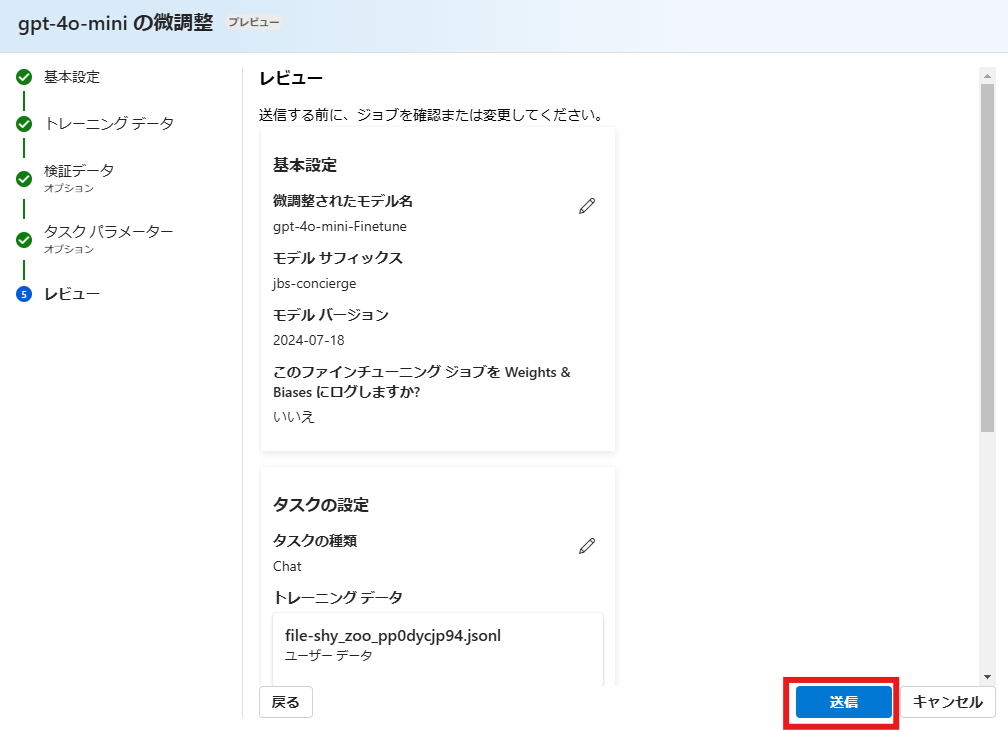Click the ユーザー データ label under the file
1008x730 pixels.
(328, 655)
